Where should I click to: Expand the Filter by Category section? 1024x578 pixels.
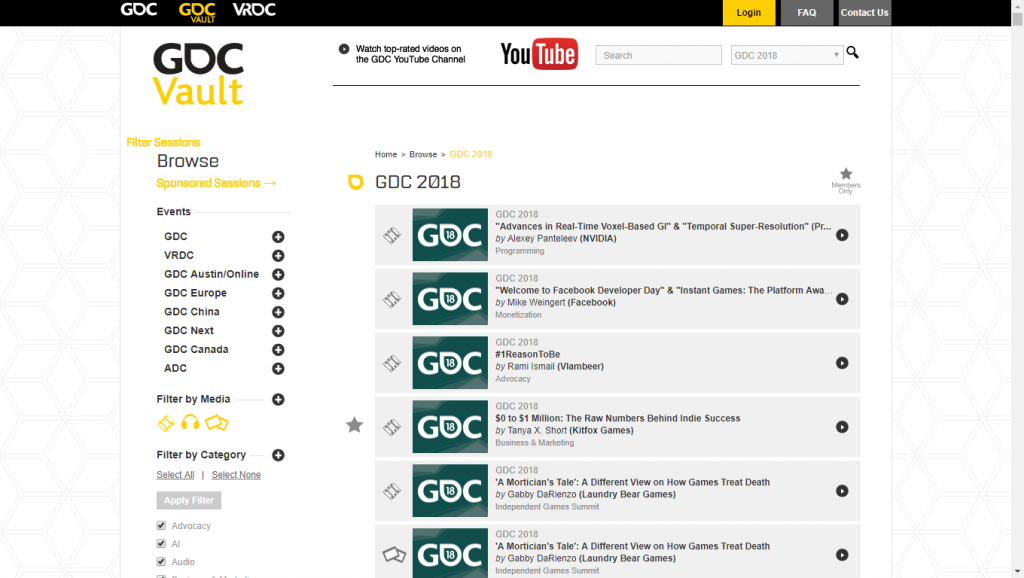pos(278,455)
